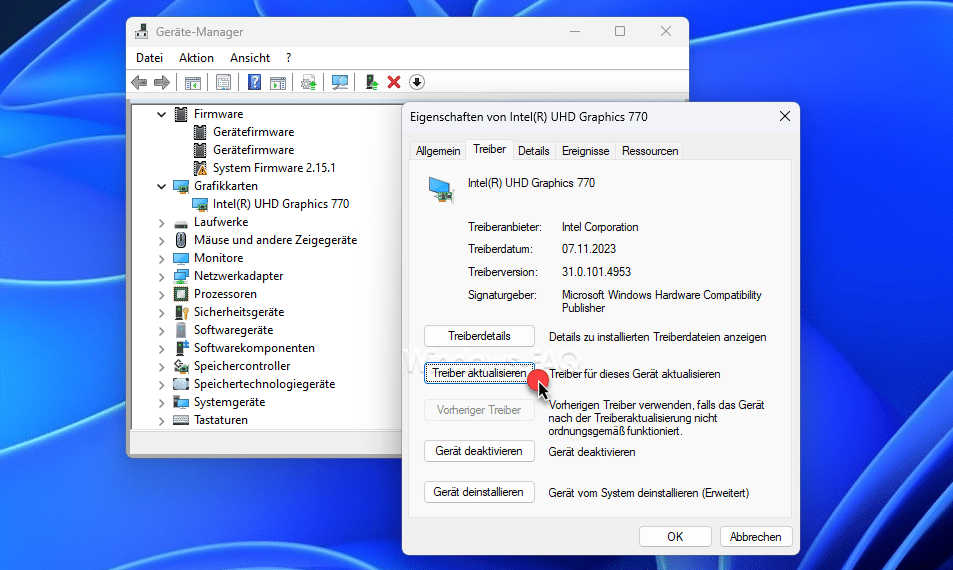Click the Firmware category icon
953x570 pixels.
tap(181, 114)
